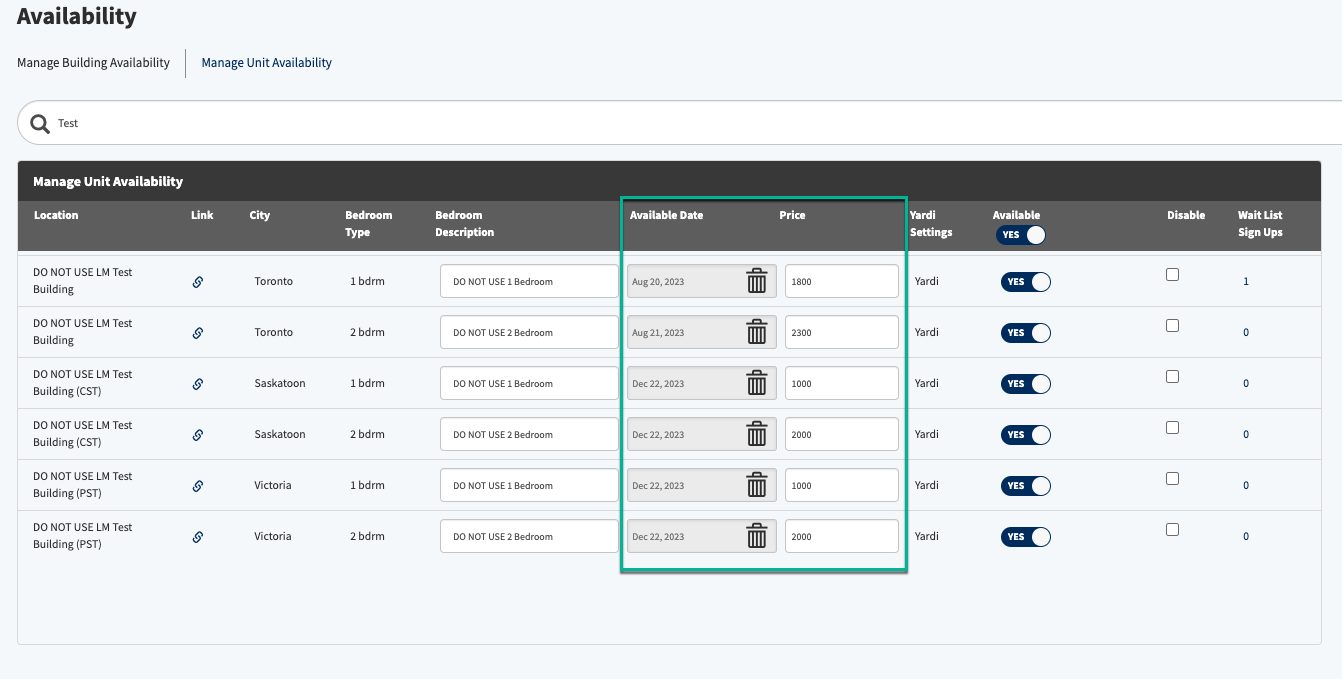Viewport: 1342px width, 679px height.
Task: Check Disable box for Saskatoon 2 bdrm
Action: coord(1173,428)
